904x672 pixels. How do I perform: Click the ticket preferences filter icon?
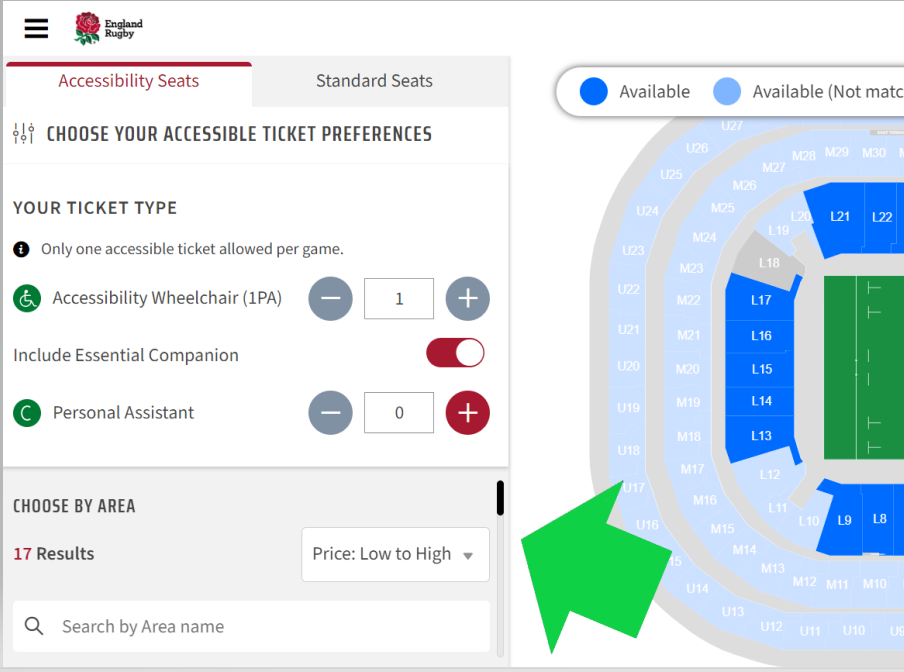pos(24,134)
